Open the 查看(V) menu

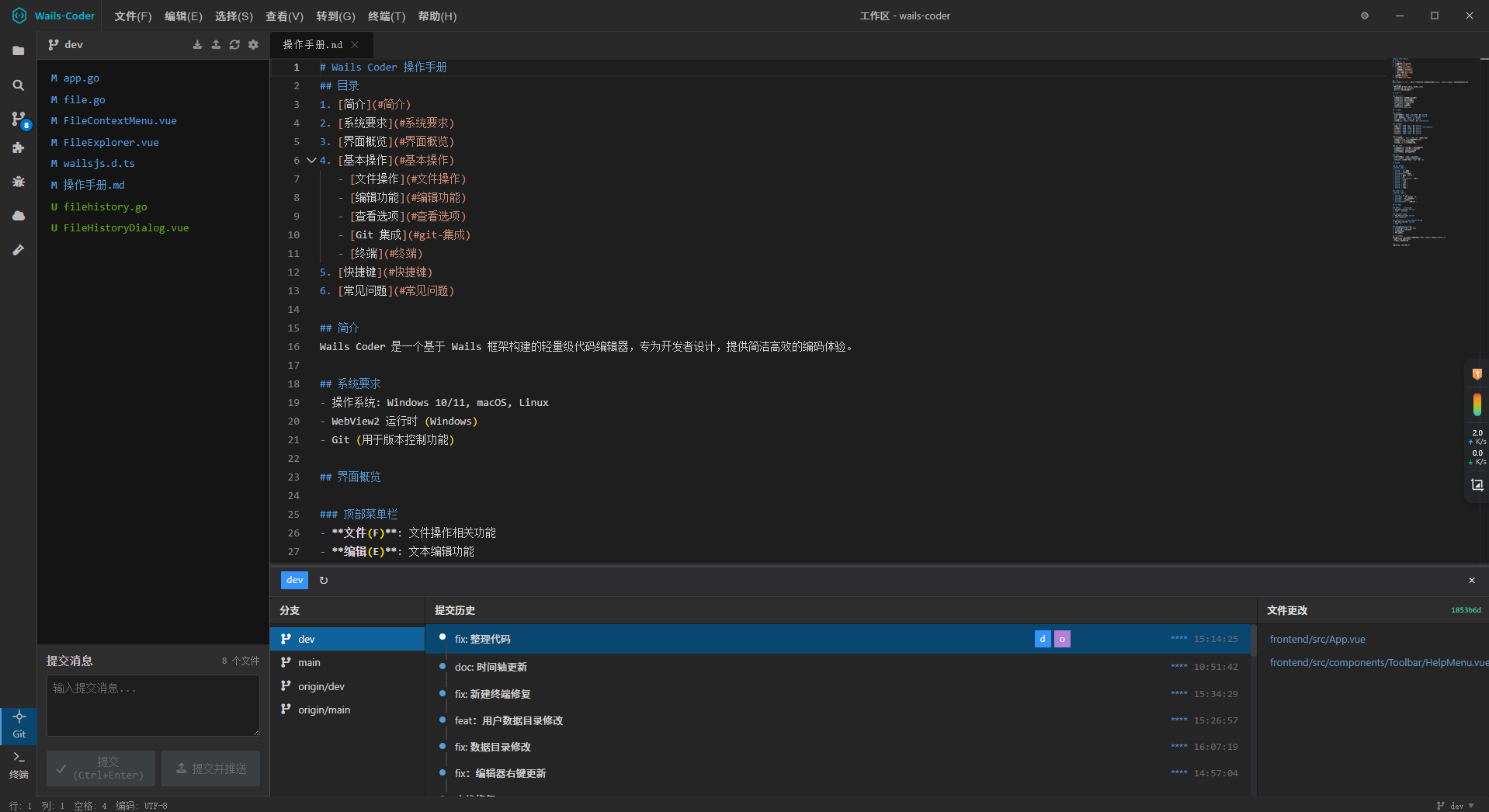coord(284,16)
